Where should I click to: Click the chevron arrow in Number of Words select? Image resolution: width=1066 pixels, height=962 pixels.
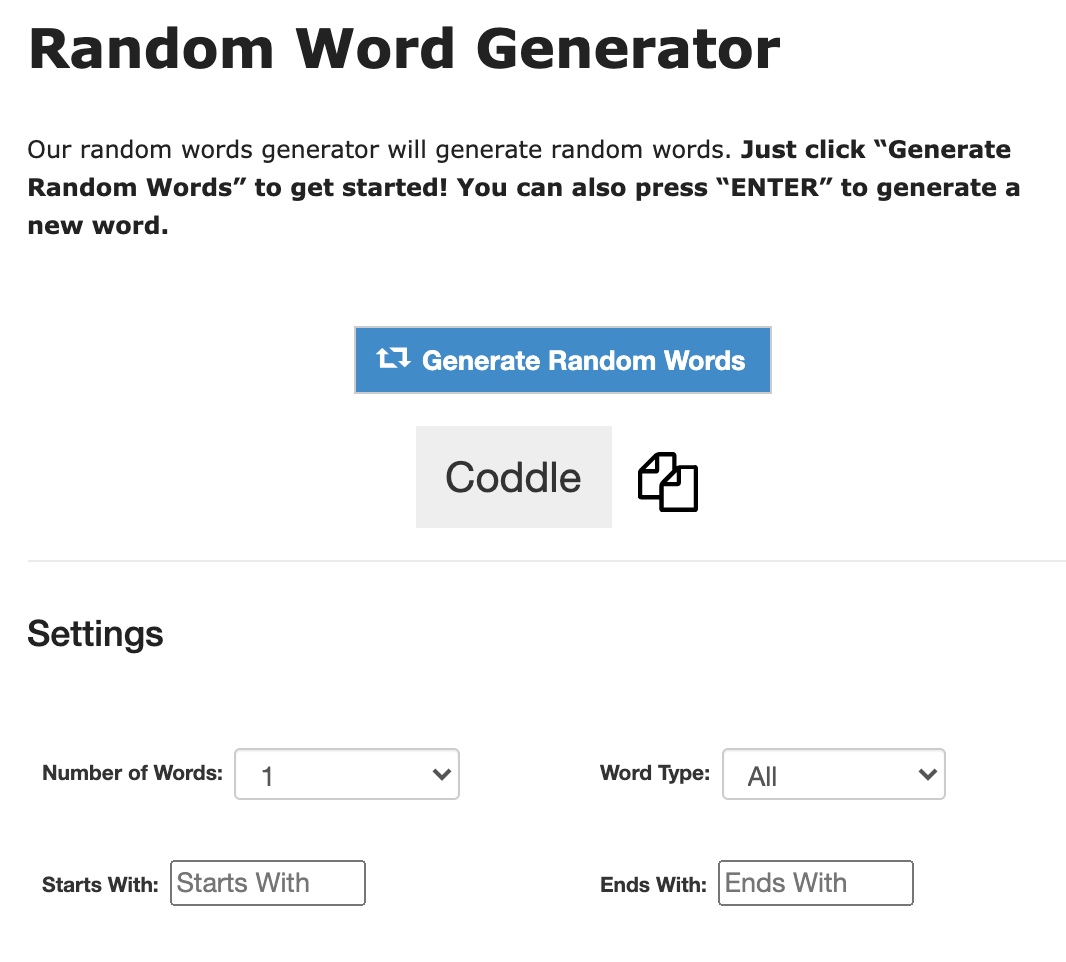440,774
